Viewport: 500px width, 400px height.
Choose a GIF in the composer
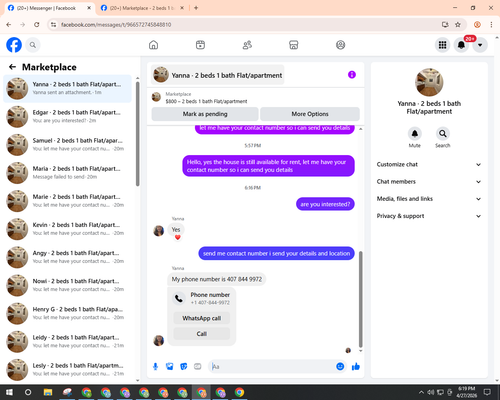[198, 367]
